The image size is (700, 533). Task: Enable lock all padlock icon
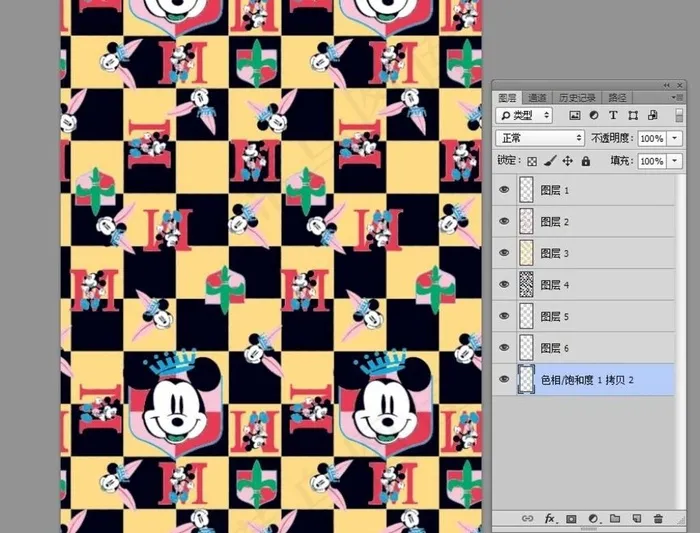[x=586, y=161]
